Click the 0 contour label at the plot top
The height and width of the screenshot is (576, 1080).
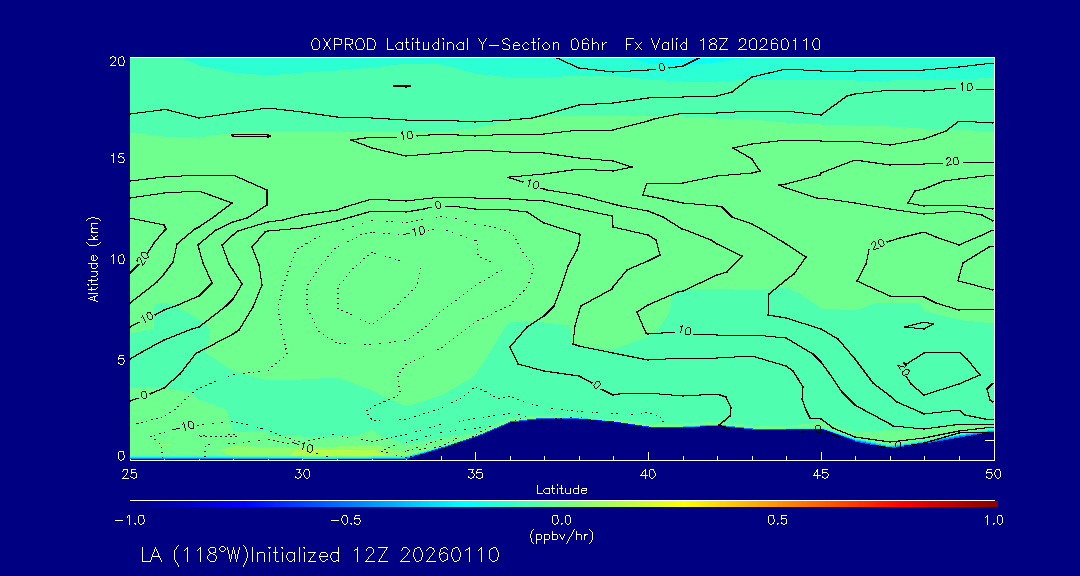pos(661,68)
